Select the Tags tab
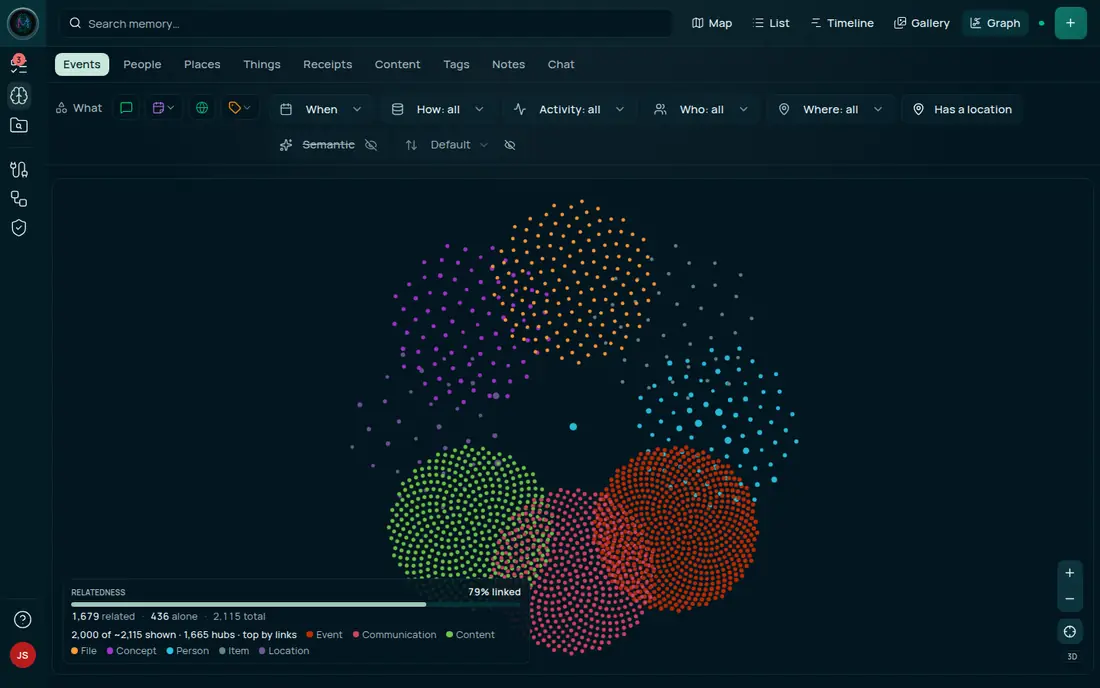 pos(456,65)
